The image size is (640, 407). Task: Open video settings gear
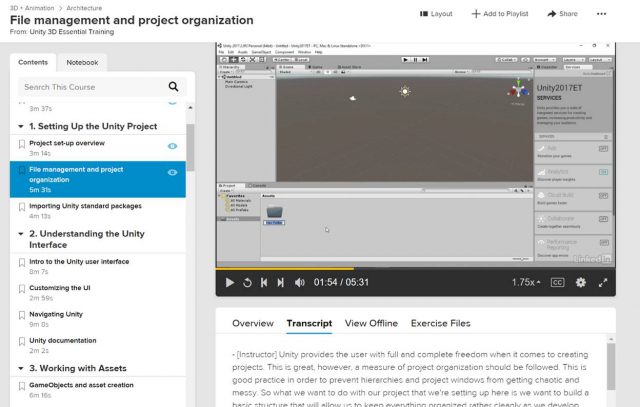[x=580, y=282]
